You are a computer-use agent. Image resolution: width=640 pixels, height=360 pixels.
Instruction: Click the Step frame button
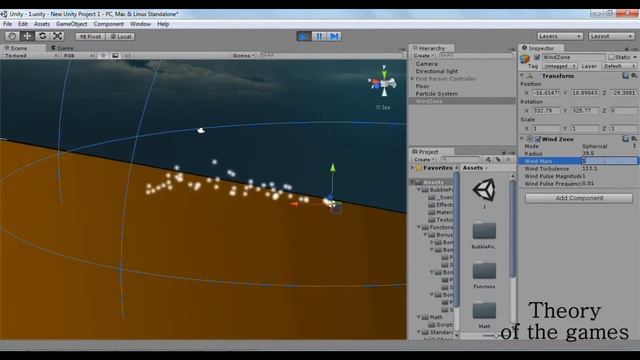(x=334, y=36)
